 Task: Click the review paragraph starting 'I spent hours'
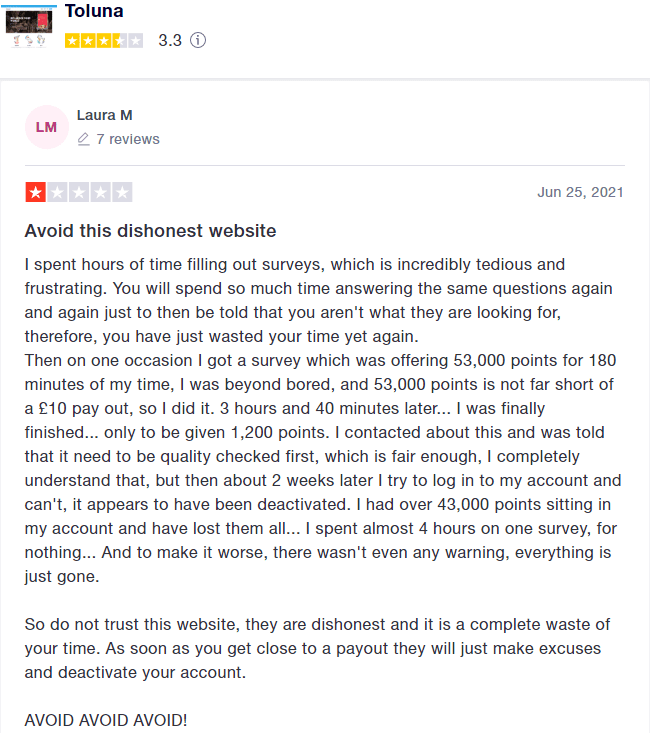tap(323, 420)
